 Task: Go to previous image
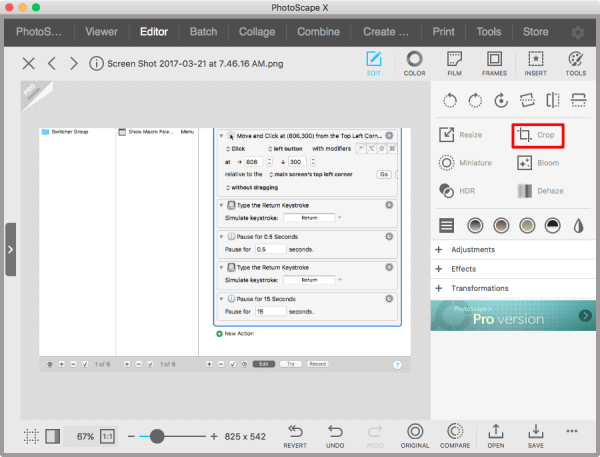(x=52, y=64)
